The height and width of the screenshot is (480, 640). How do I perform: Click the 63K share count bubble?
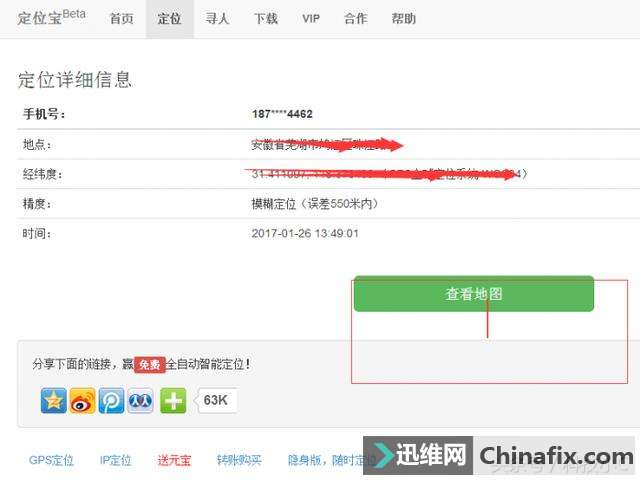click(x=216, y=400)
